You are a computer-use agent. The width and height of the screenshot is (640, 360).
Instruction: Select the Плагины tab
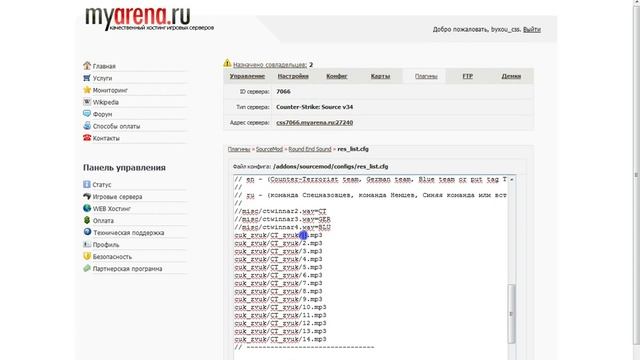[426, 76]
